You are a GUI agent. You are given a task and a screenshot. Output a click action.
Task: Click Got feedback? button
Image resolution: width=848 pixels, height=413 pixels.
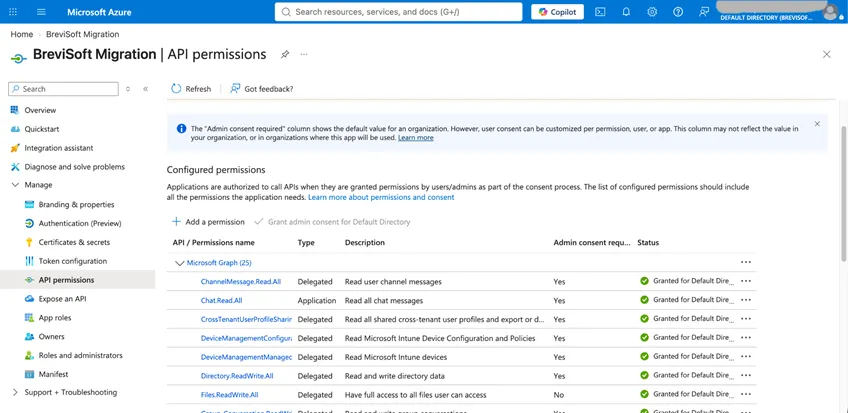(262, 89)
